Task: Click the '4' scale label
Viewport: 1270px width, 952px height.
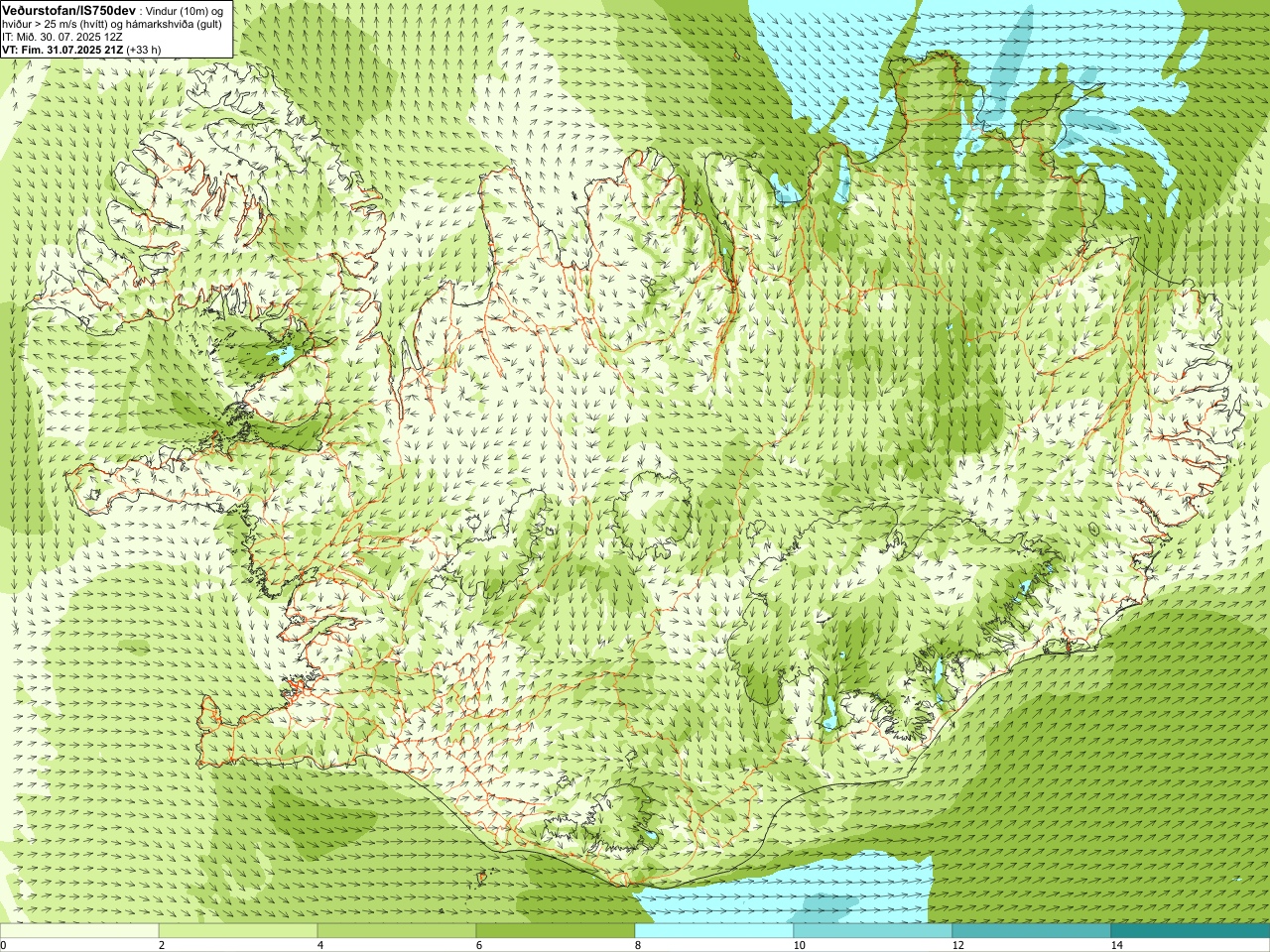Action: [x=320, y=945]
